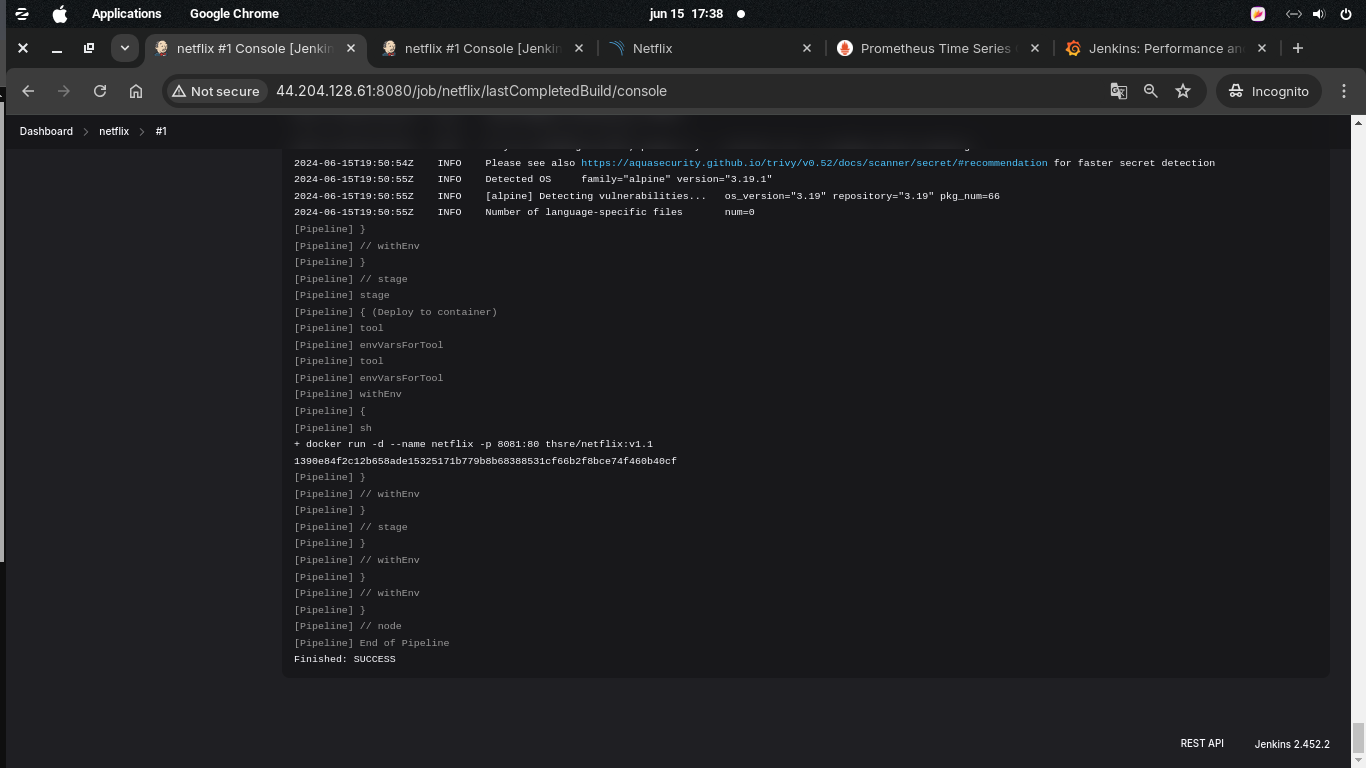Click the [Pipeline] sh line

[333, 428]
